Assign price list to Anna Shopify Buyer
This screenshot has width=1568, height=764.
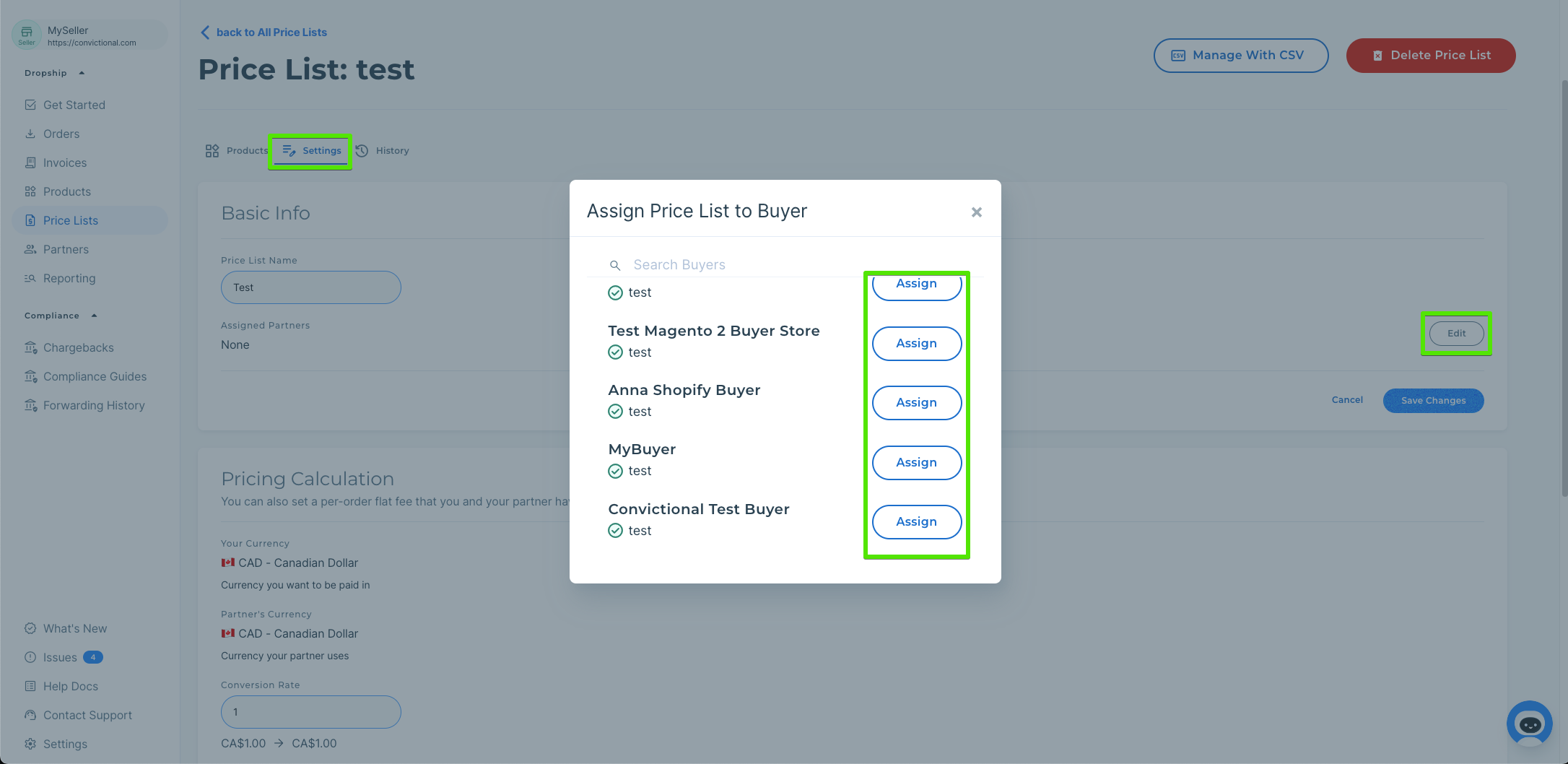[x=916, y=403]
